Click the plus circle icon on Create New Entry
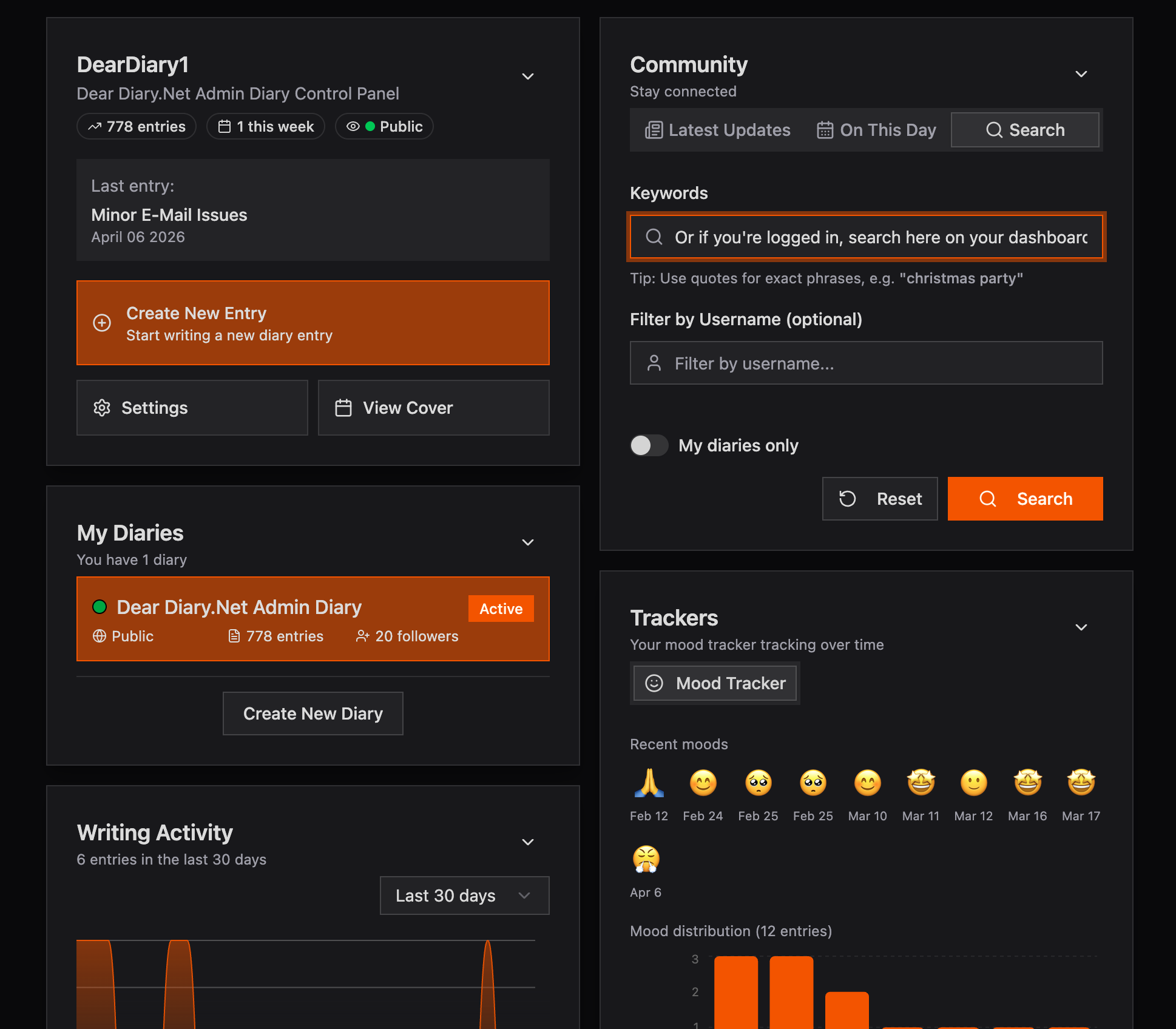 point(102,323)
